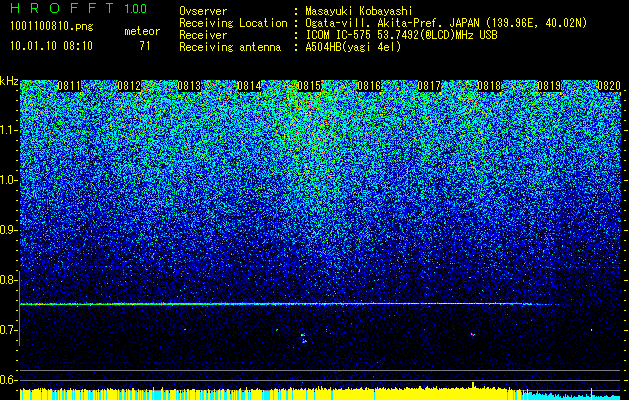Click the 1.1 frequency axis label

coord(9,131)
